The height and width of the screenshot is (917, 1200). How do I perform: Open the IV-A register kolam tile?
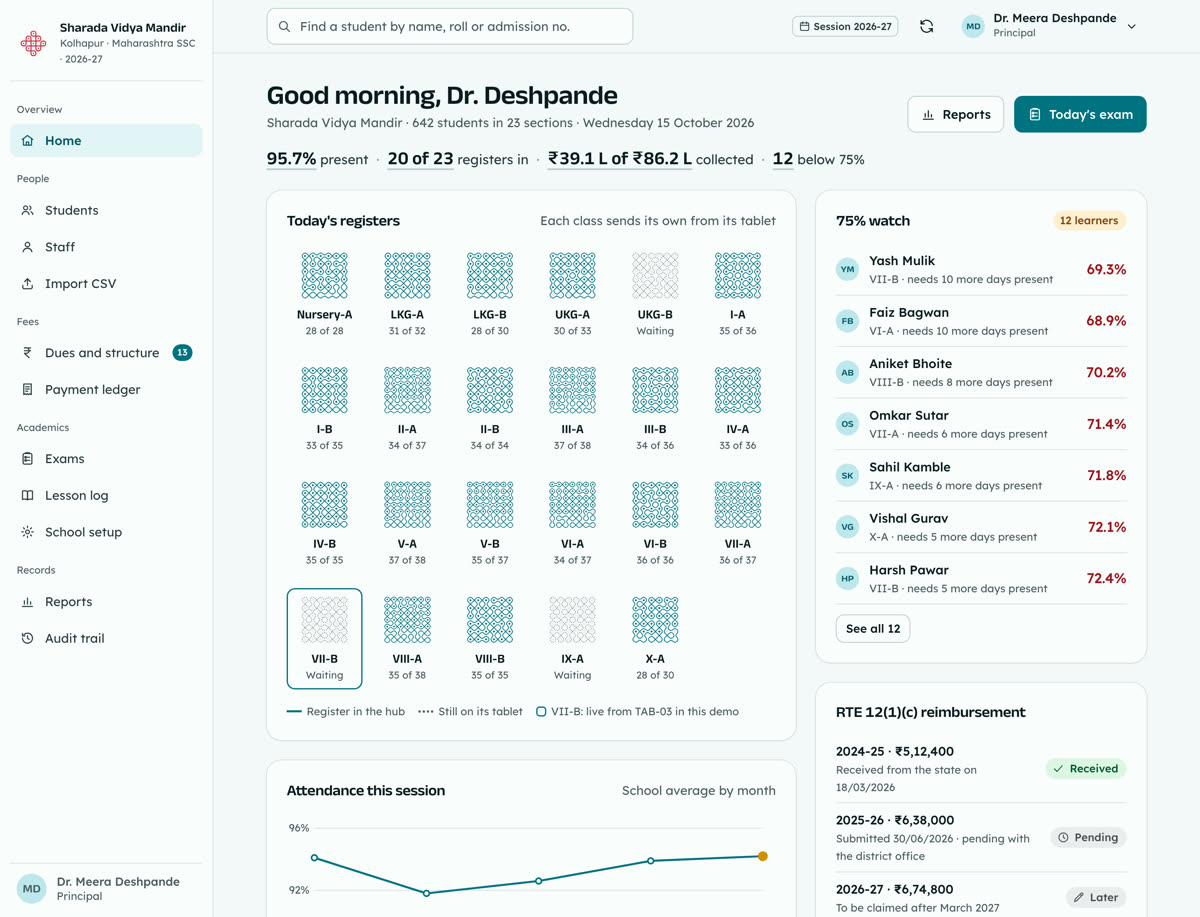click(738, 409)
